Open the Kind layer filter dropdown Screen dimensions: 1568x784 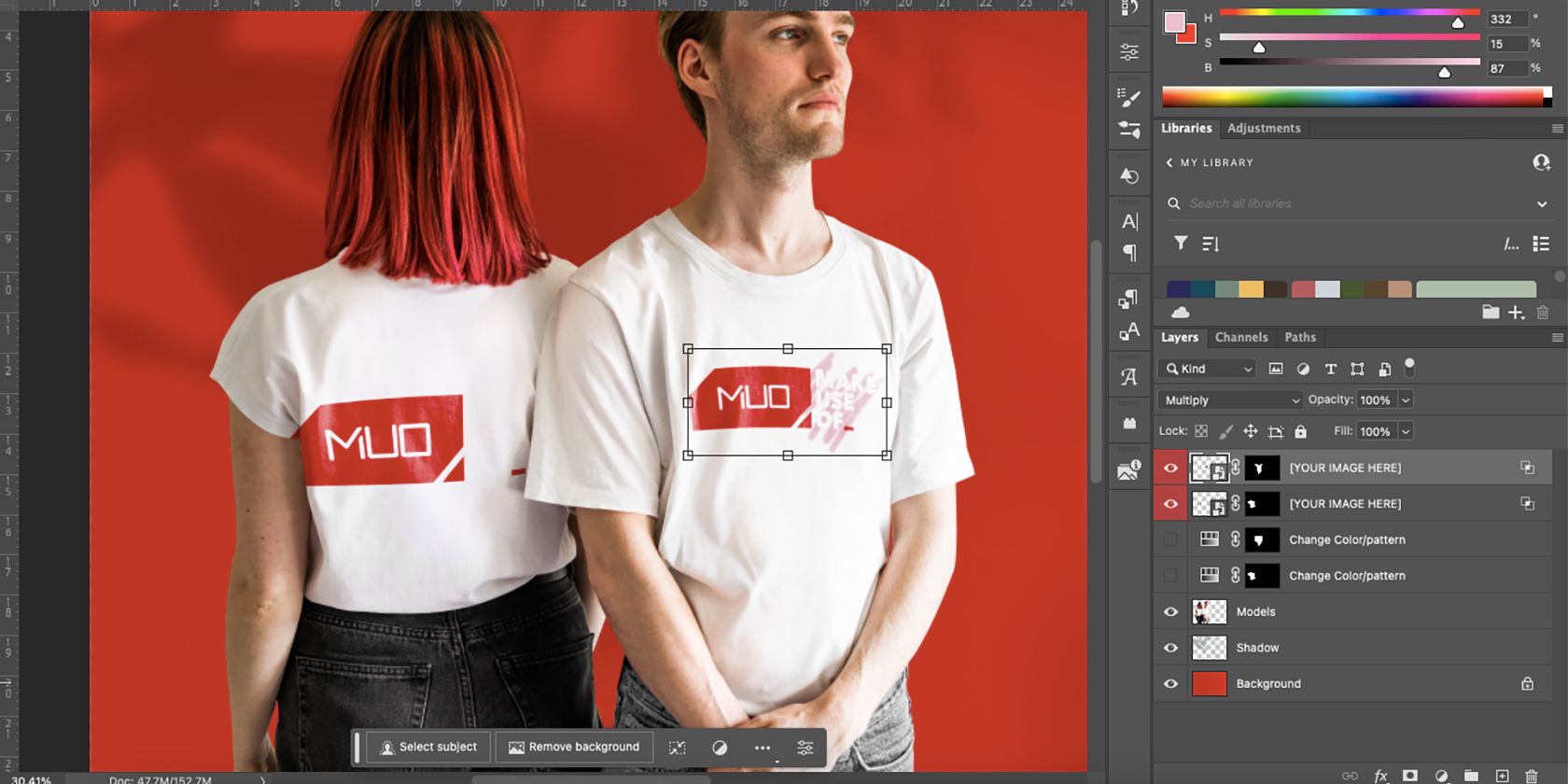(x=1208, y=369)
